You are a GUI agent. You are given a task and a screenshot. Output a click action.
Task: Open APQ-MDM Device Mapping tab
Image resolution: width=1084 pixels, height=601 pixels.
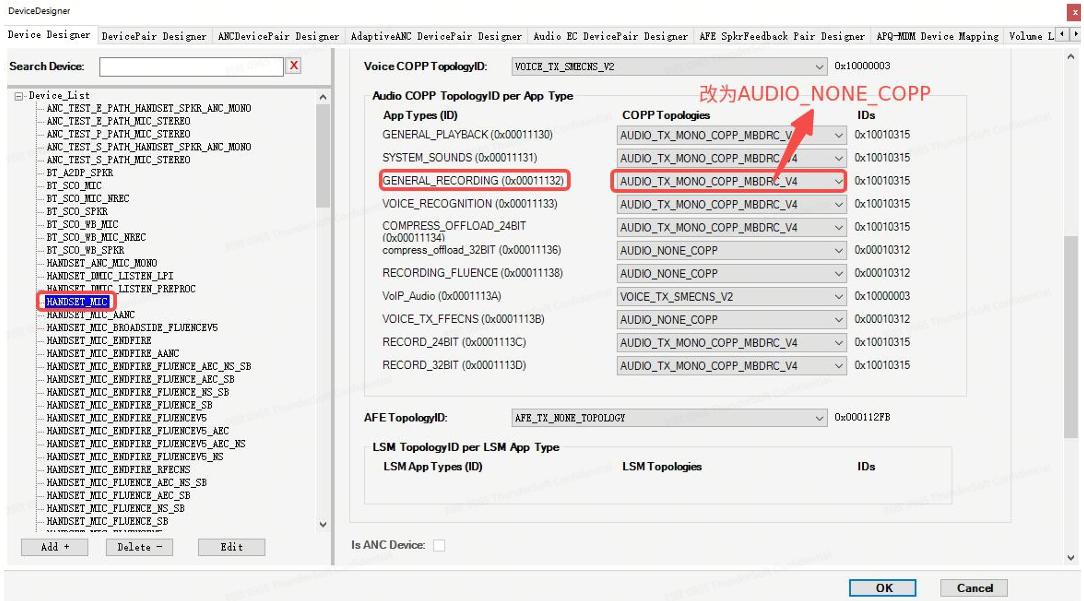(937, 36)
